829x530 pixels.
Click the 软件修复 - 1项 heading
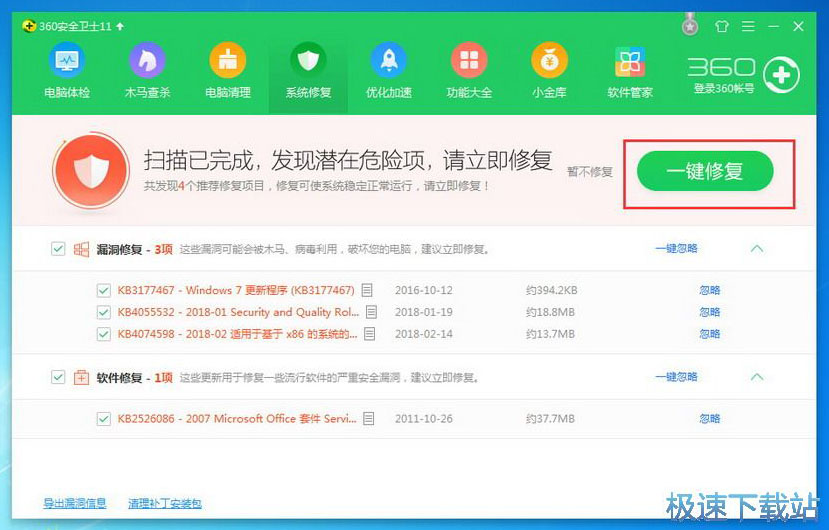[x=134, y=378]
